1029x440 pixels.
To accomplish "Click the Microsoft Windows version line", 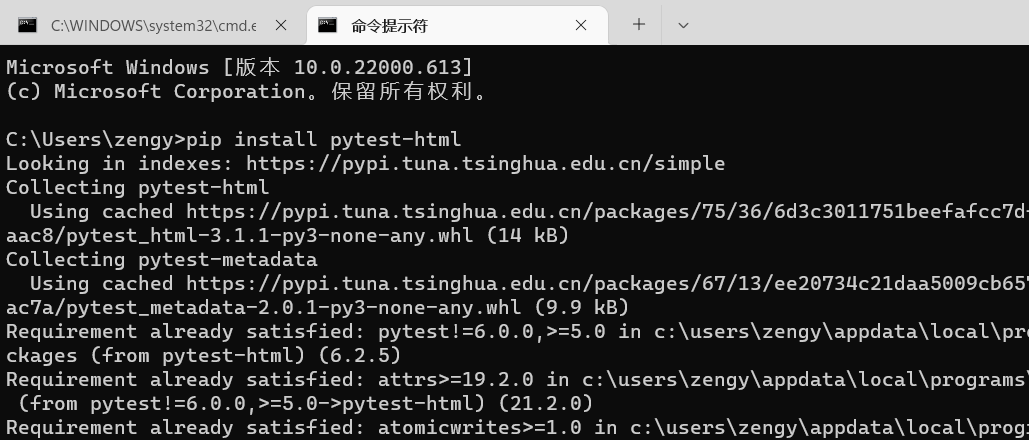I will 240,67.
